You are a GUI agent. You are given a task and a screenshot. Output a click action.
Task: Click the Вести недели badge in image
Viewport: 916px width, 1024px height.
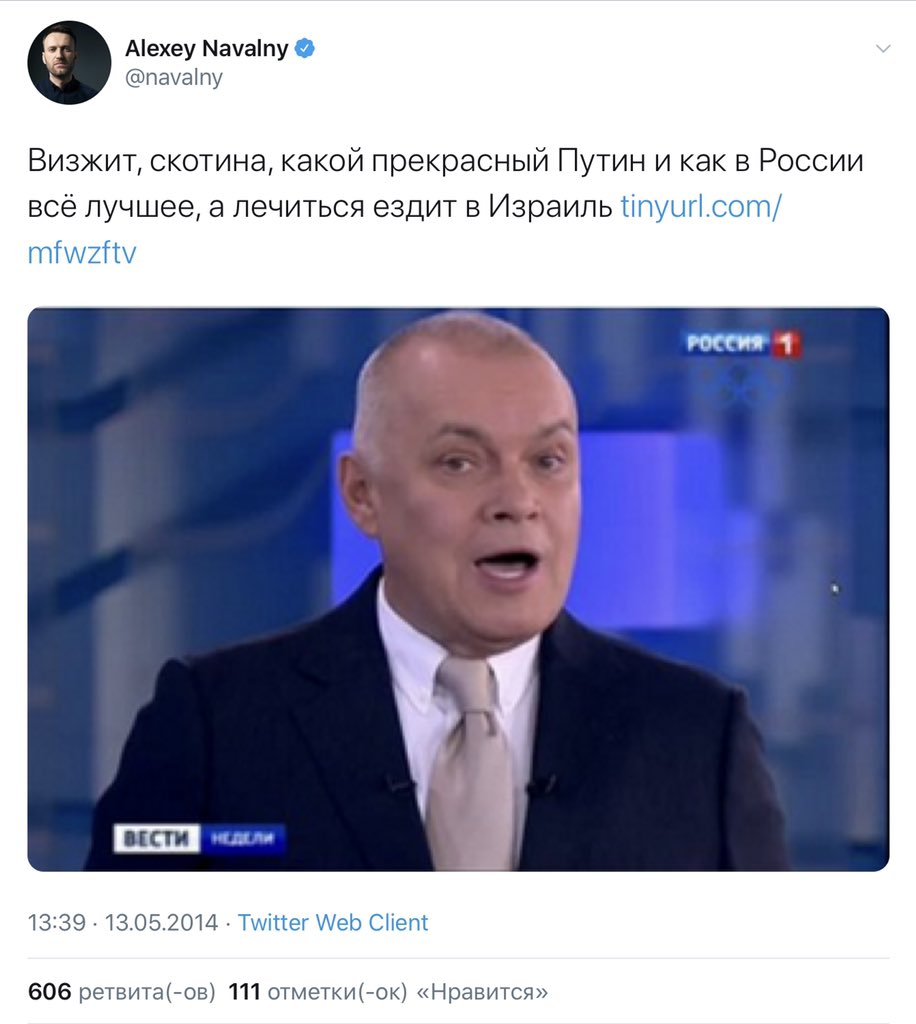point(199,839)
